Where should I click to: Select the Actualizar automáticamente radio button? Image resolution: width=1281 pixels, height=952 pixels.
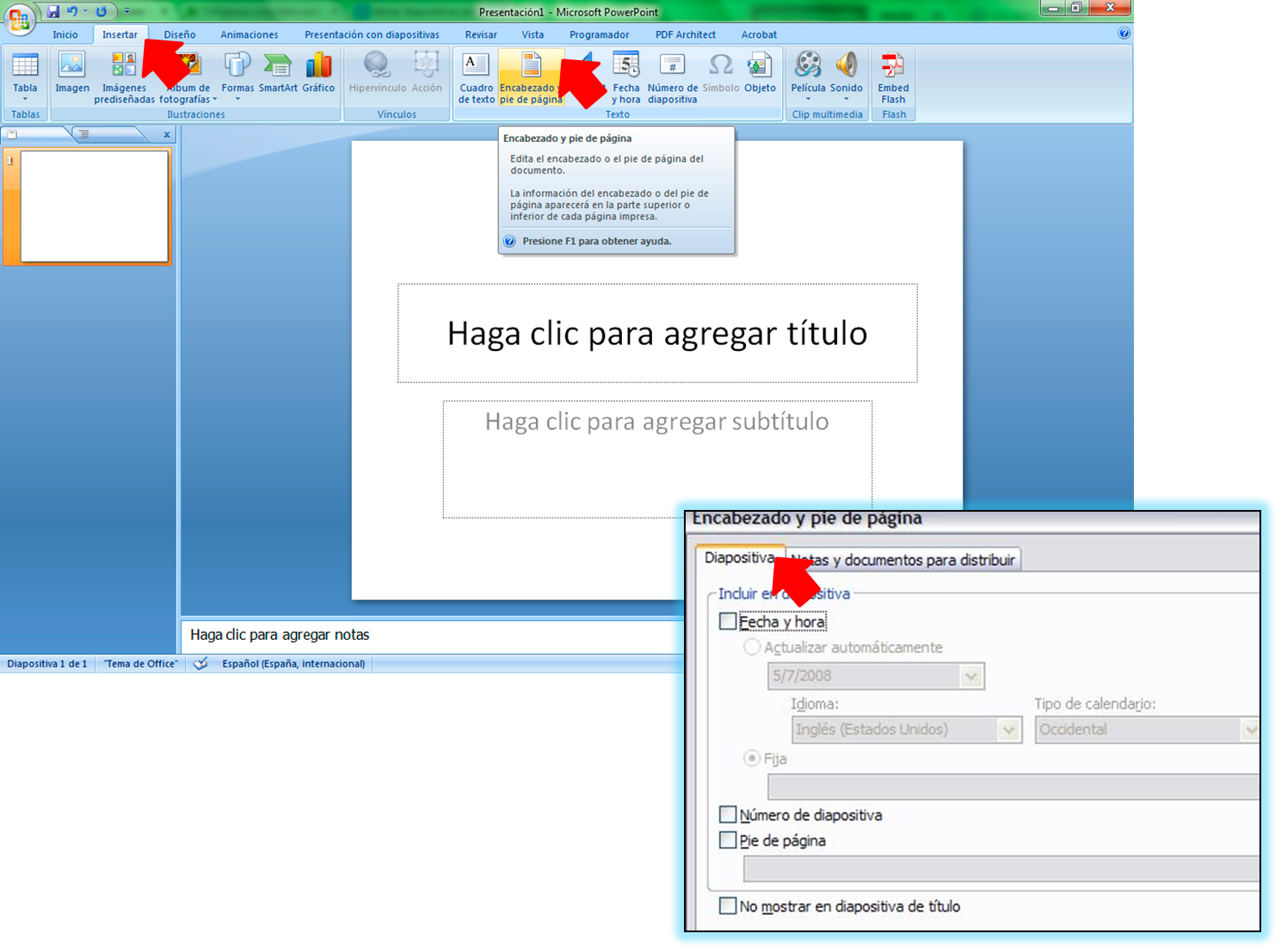[752, 647]
